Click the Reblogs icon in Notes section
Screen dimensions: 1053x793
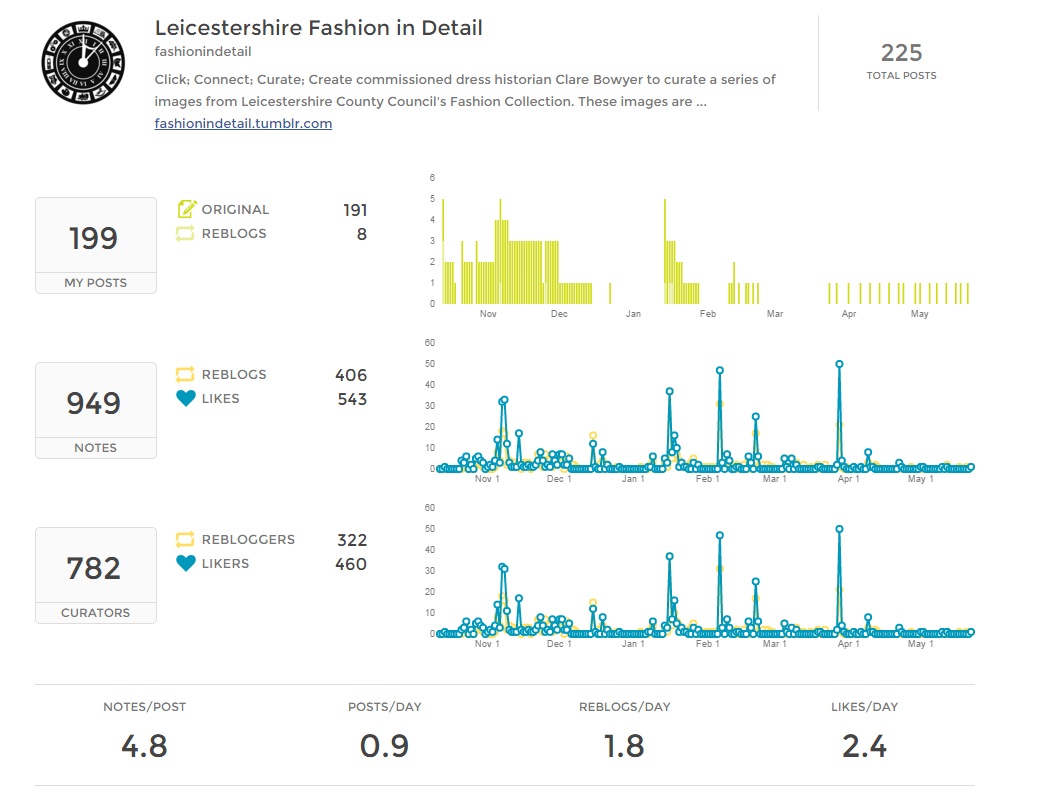tap(186, 375)
